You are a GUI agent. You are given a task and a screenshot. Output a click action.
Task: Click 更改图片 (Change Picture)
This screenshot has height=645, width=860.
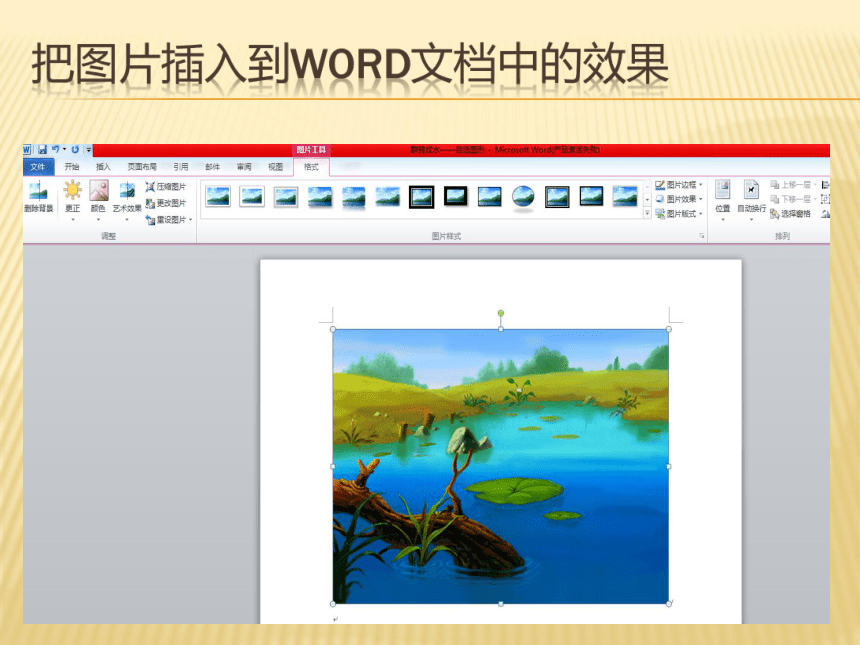(166, 203)
